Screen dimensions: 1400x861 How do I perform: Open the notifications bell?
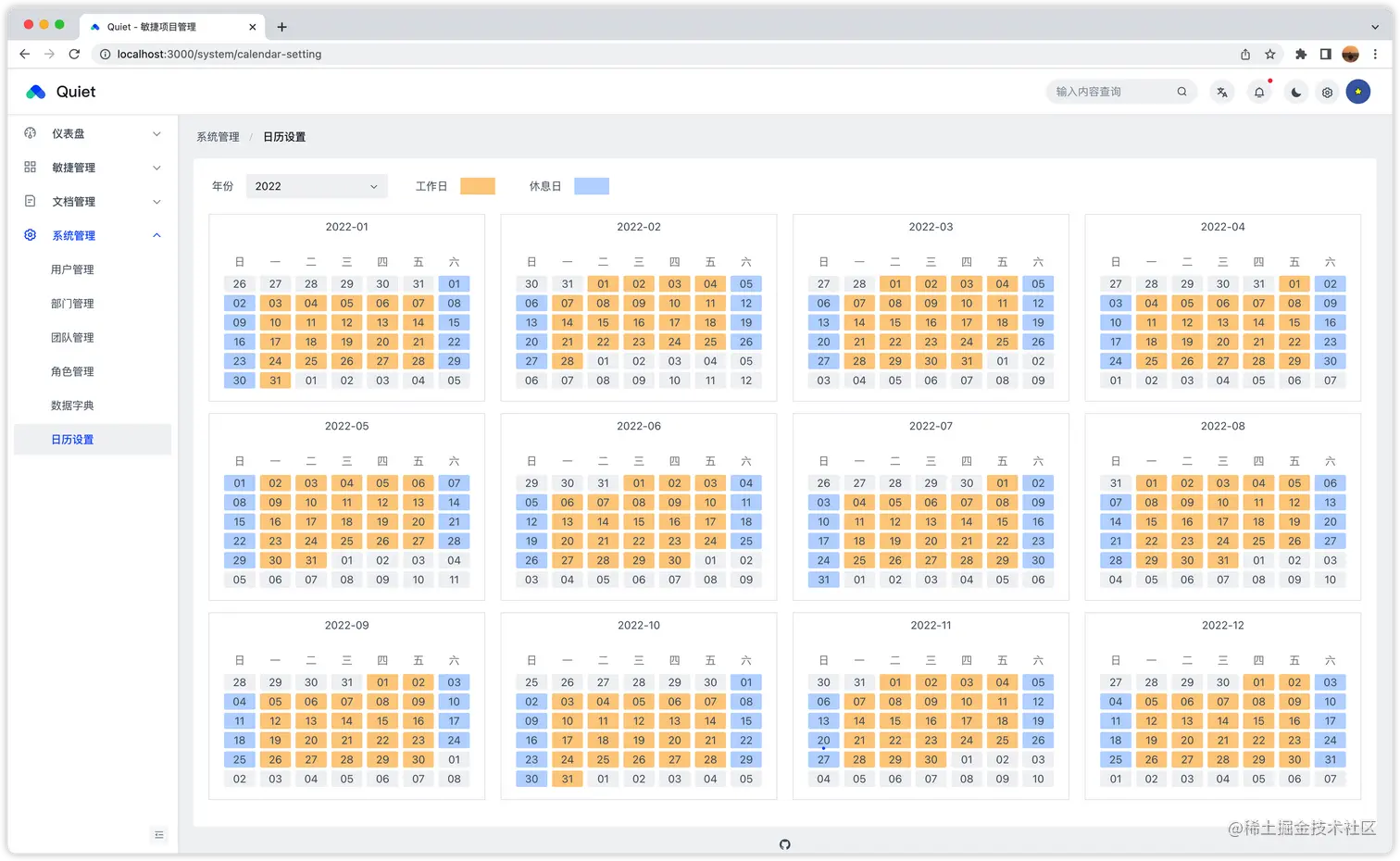1259,92
